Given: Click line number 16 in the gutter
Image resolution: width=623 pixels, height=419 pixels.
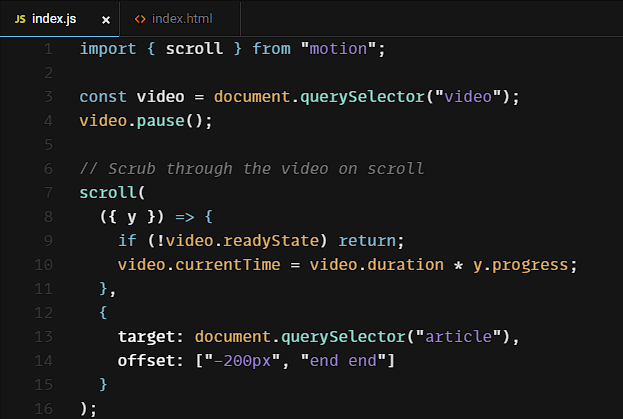Looking at the screenshot, I should coord(43,408).
